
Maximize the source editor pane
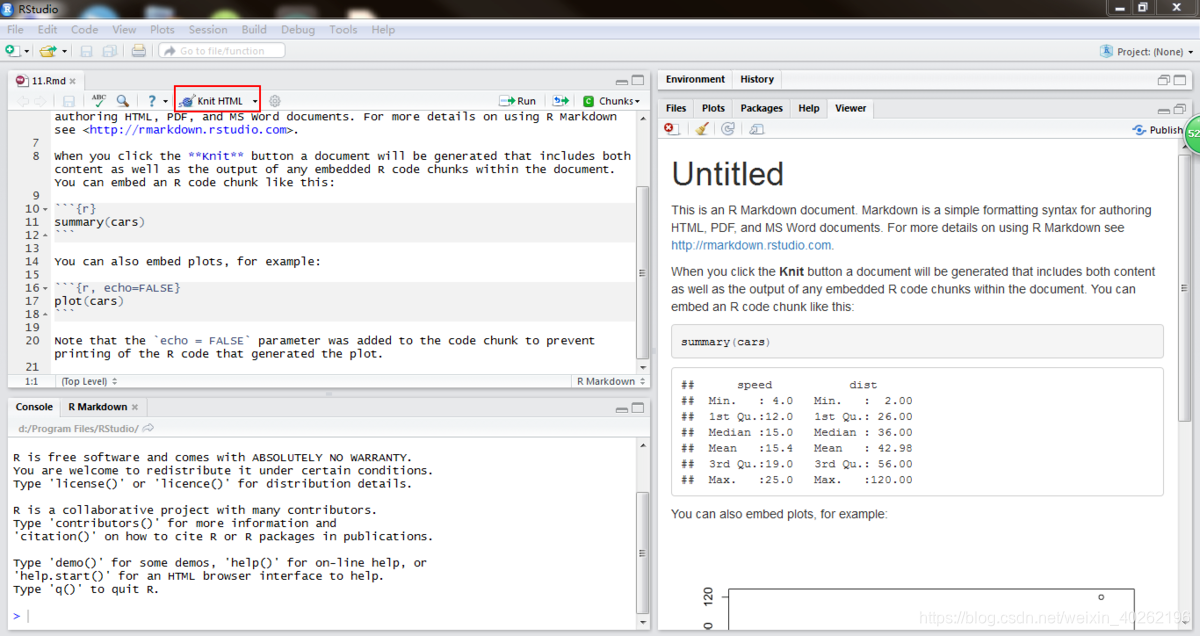point(638,81)
